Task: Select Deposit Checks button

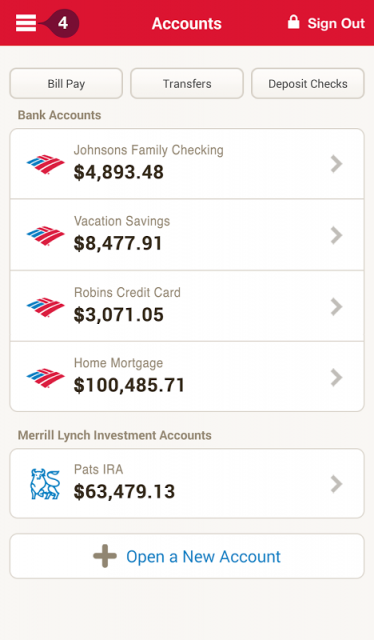Action: coord(308,83)
